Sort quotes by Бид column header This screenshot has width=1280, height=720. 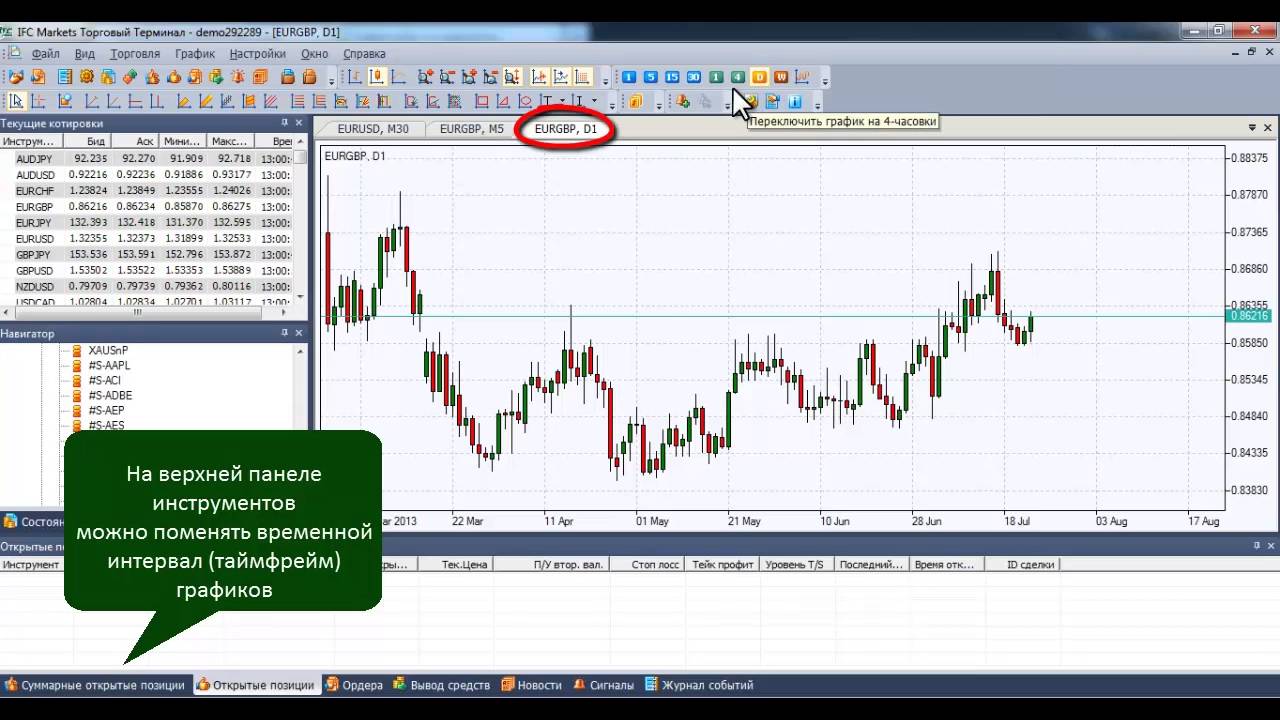[x=87, y=141]
